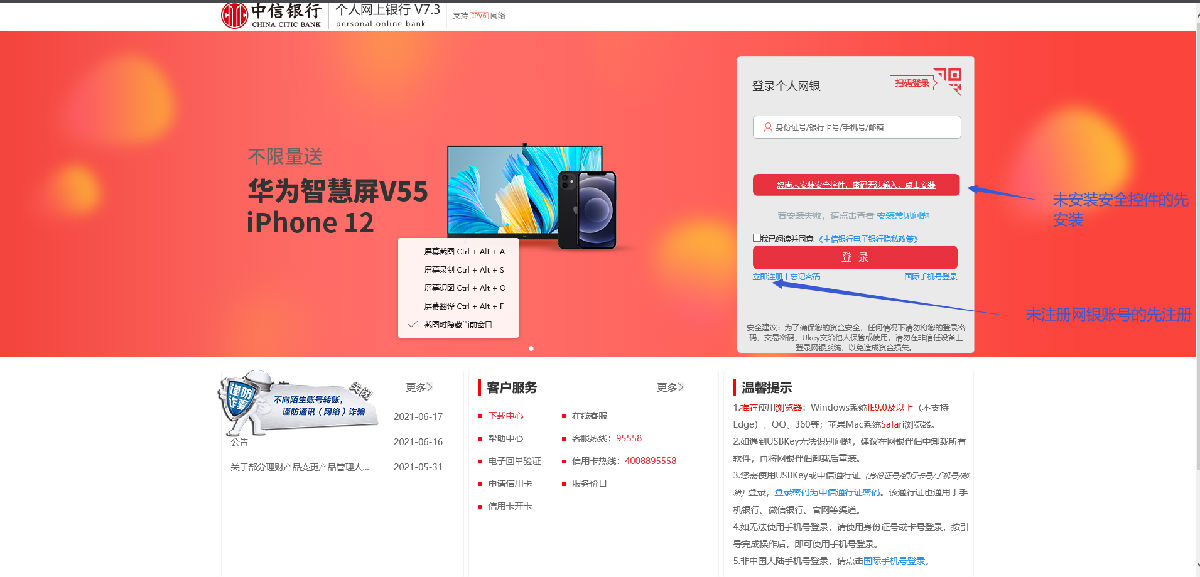Select 屏幕识图 Ctrl+Alt+O menu entry

465,287
